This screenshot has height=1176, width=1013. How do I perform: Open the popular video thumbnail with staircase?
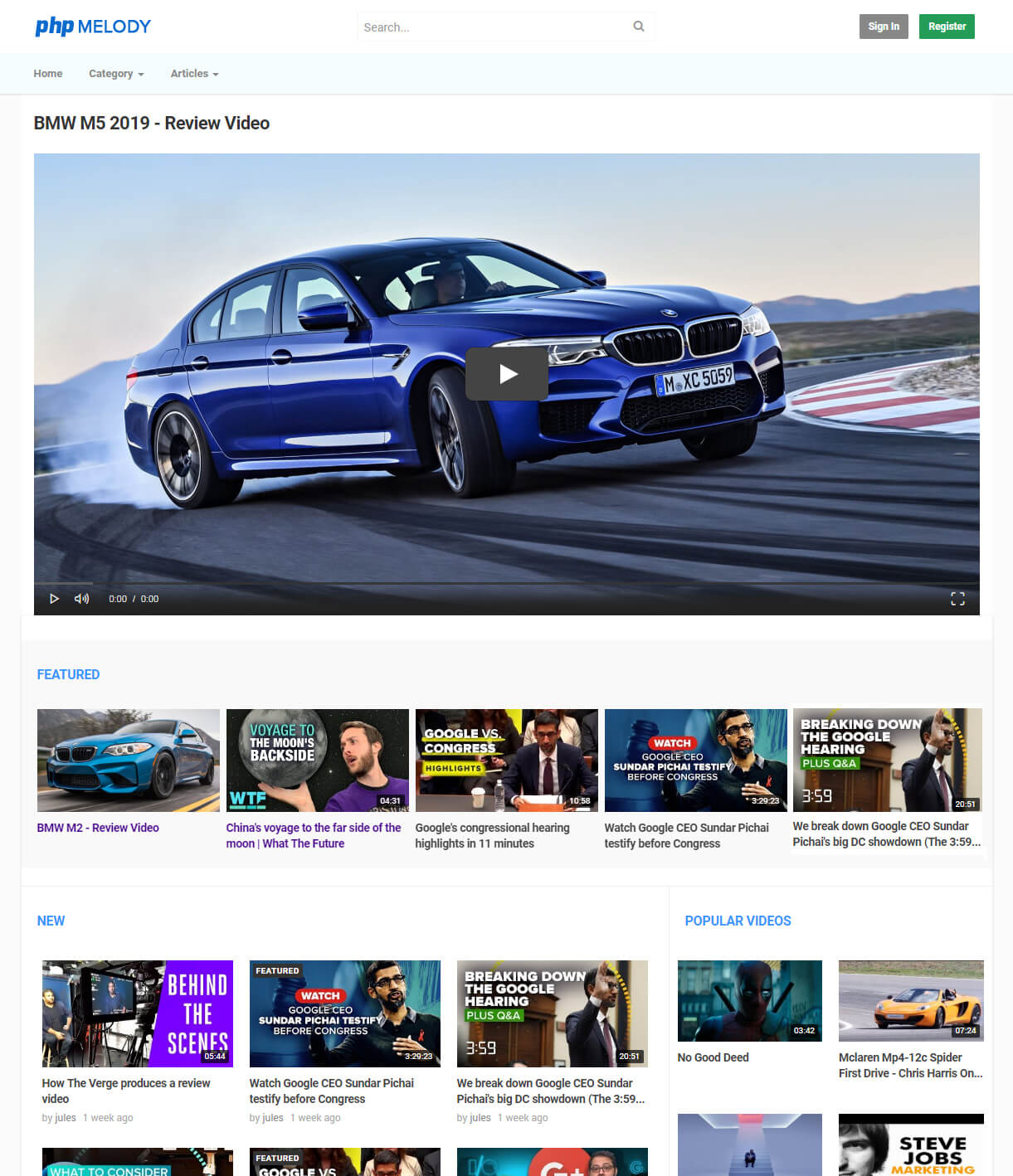(x=750, y=1145)
